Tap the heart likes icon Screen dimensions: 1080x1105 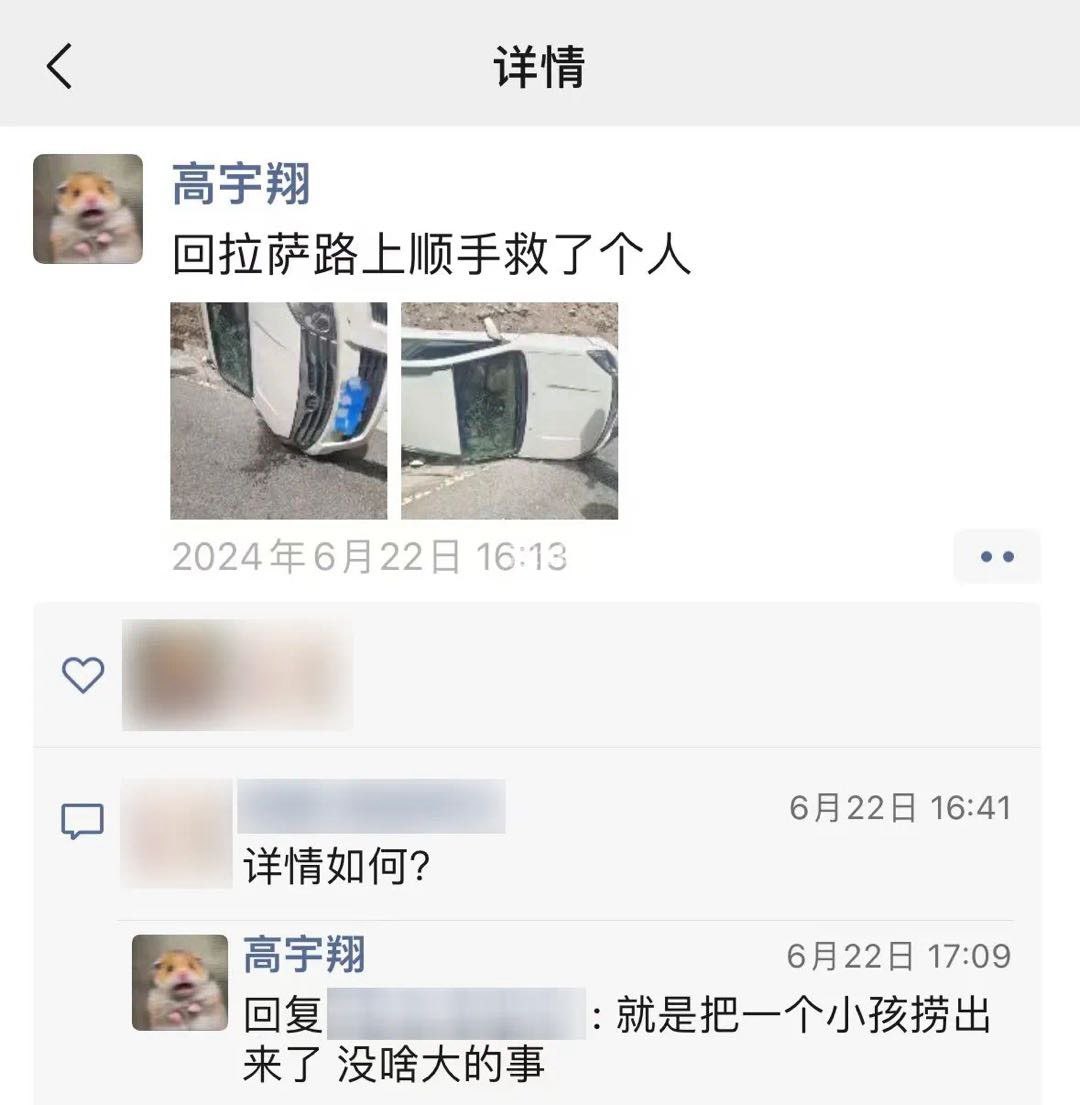[x=83, y=674]
